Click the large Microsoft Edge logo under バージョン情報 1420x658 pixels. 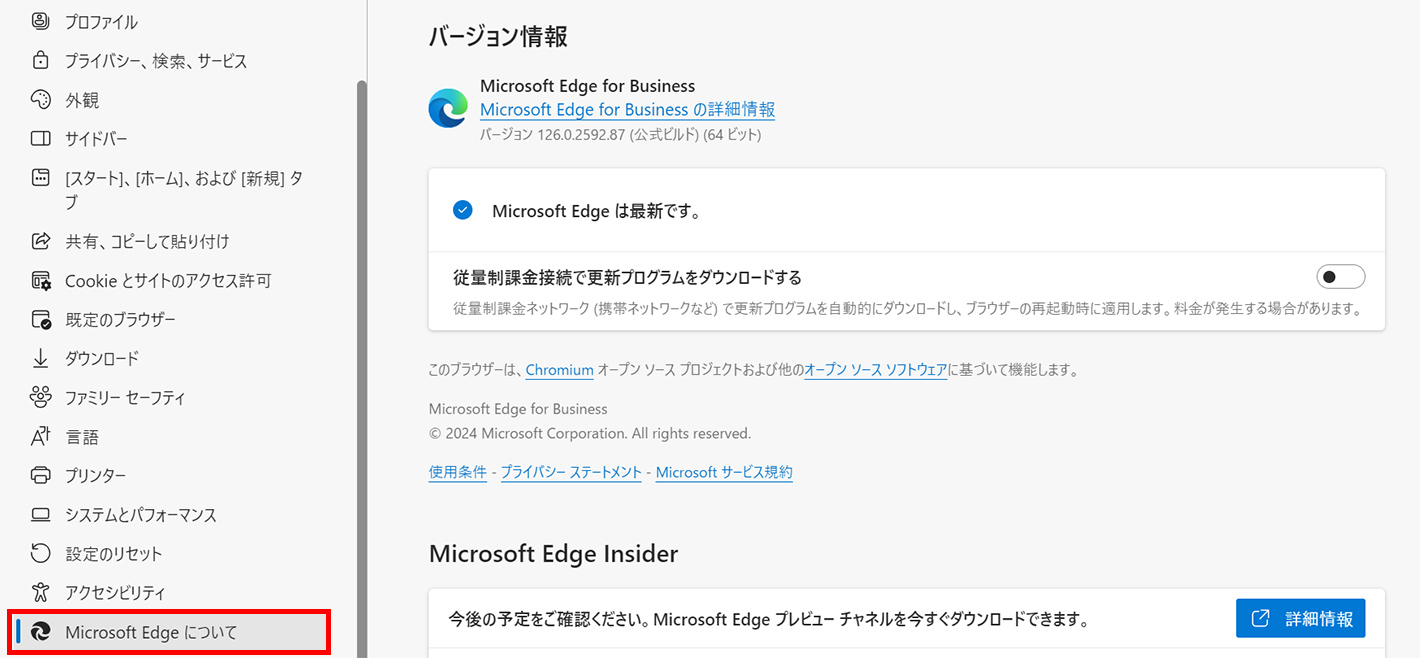(448, 108)
